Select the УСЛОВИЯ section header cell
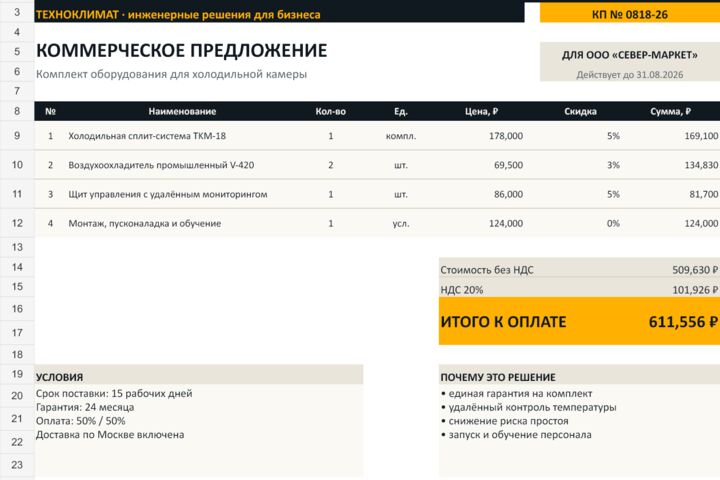The image size is (720, 480). coord(198,377)
